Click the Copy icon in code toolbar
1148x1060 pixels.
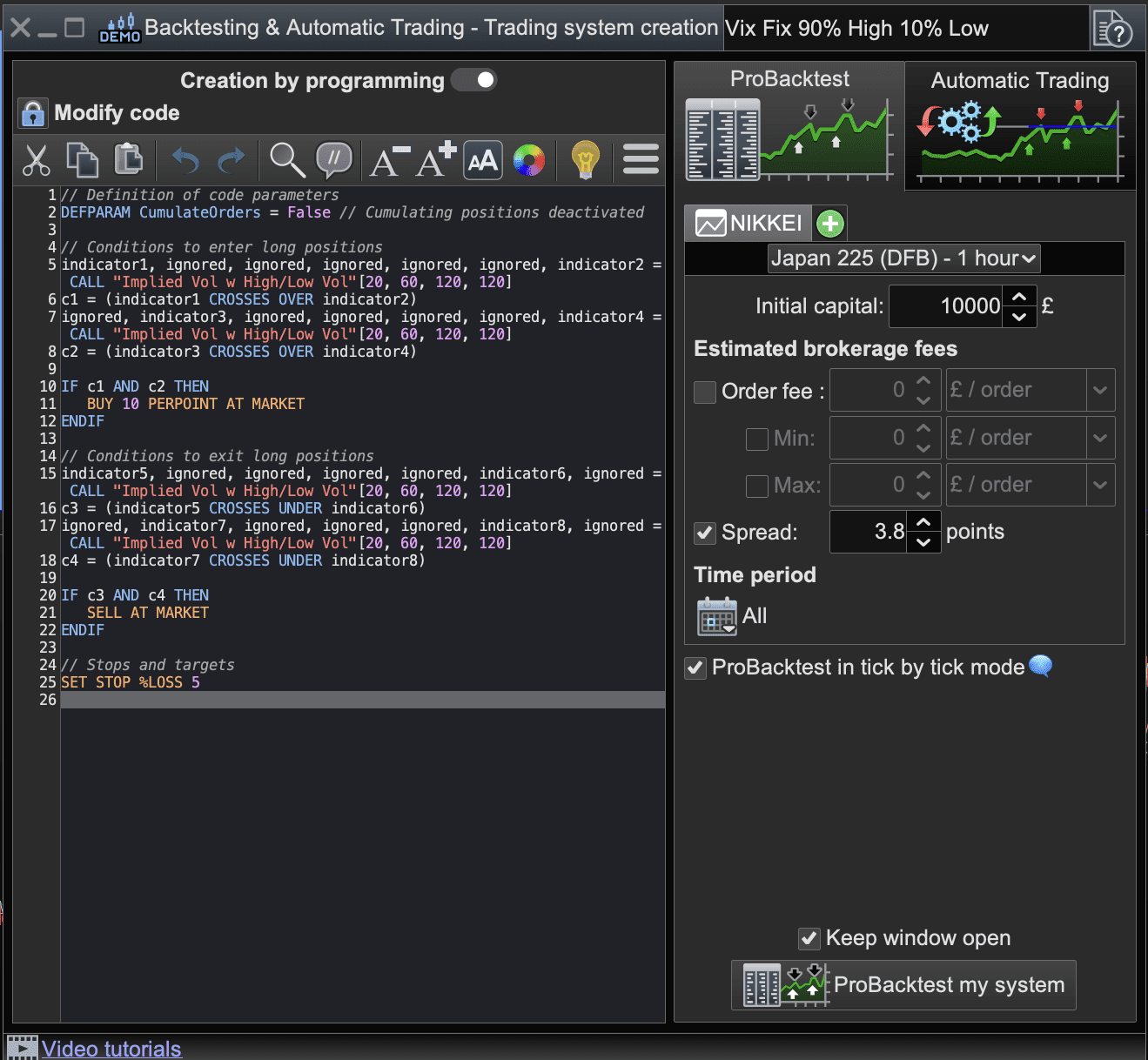click(83, 160)
